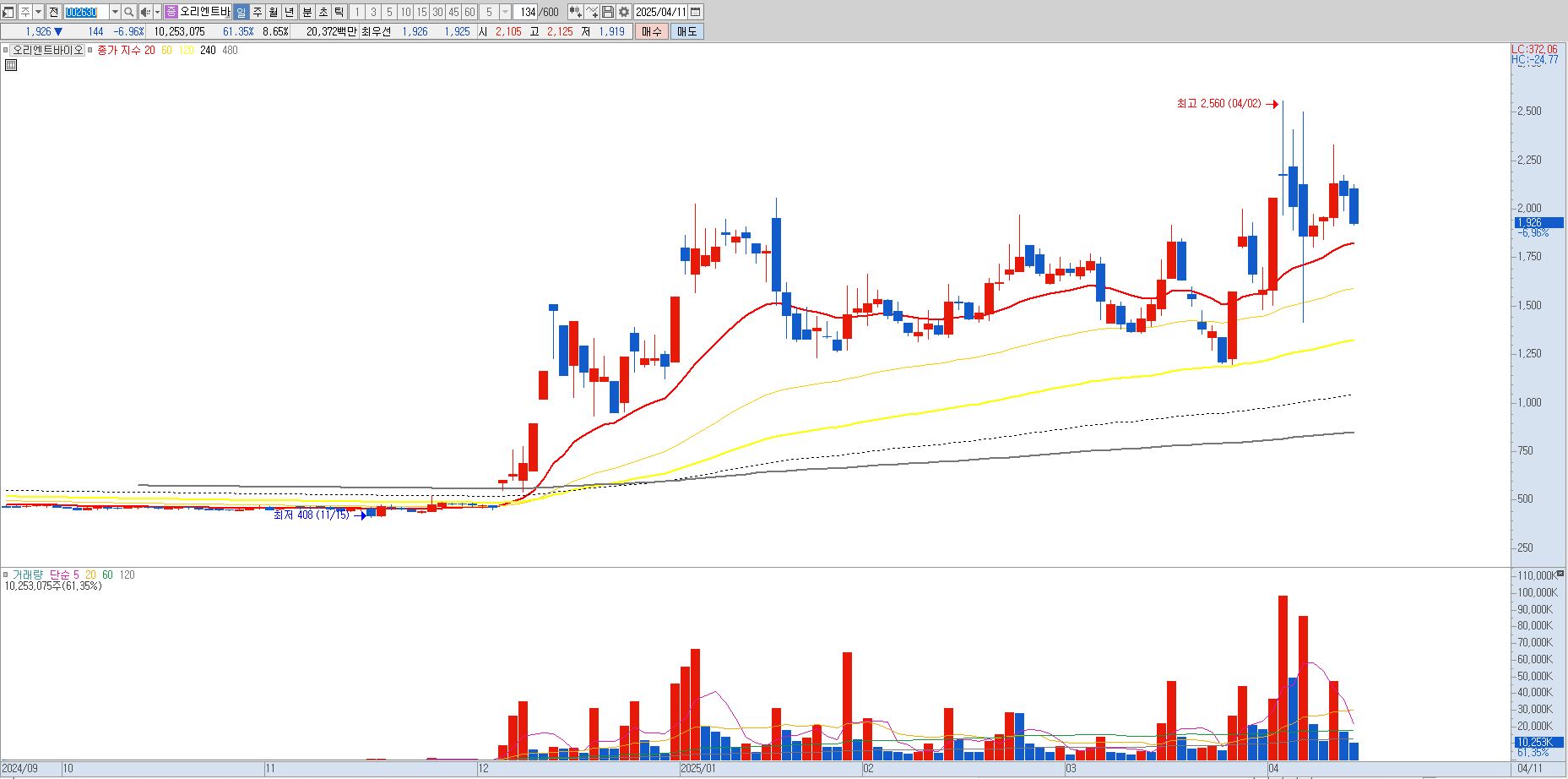Viewport: 1568px width, 779px height.
Task: Choose the 30 interval preset
Action: [437, 12]
